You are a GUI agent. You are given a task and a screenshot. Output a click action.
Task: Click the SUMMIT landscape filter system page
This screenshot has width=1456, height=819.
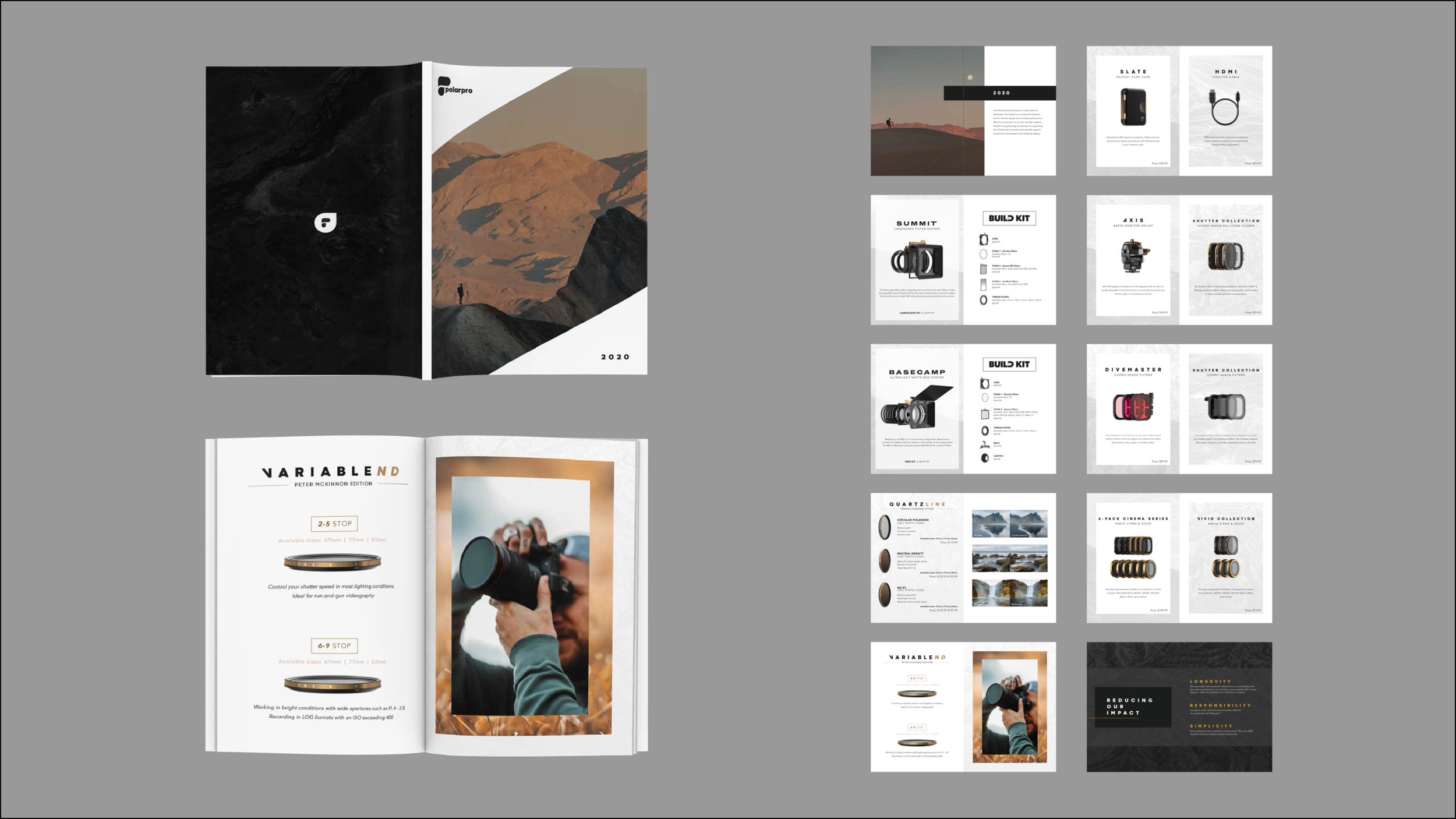point(917,260)
